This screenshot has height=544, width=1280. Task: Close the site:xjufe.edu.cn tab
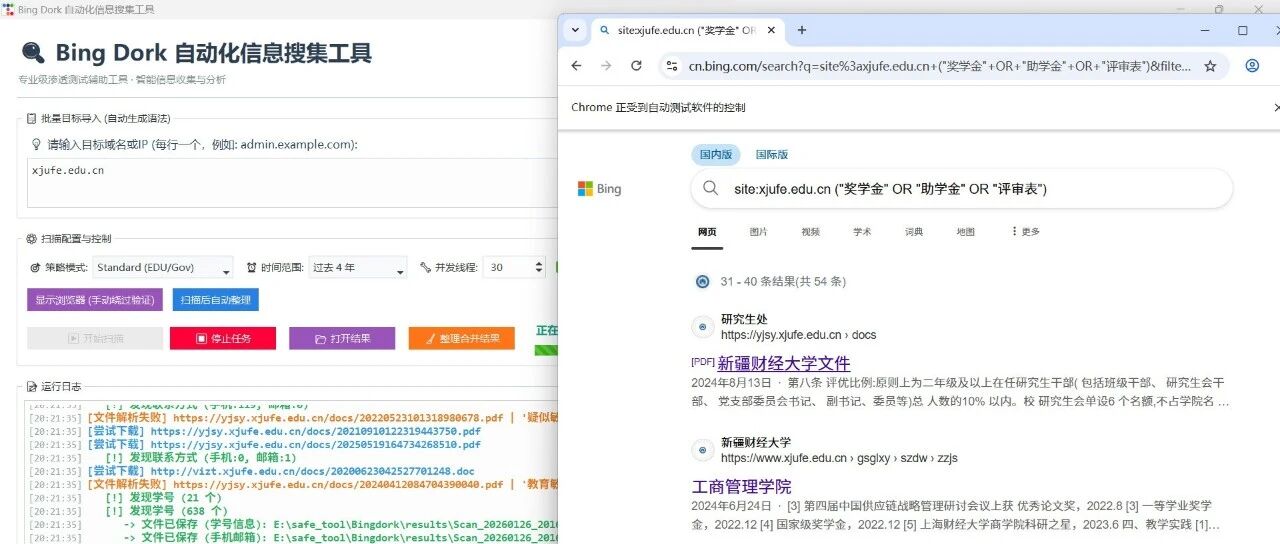(771, 30)
